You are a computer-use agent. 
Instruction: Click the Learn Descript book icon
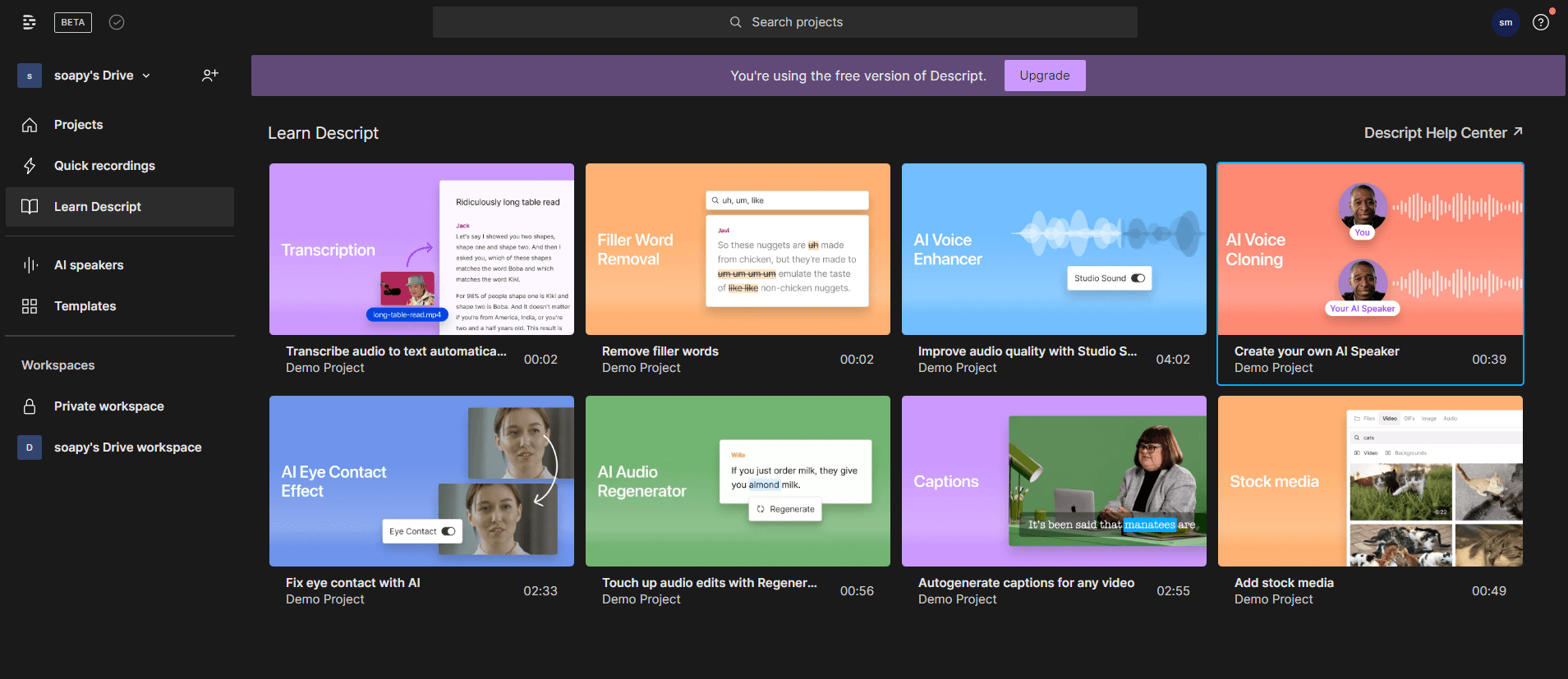click(x=30, y=207)
